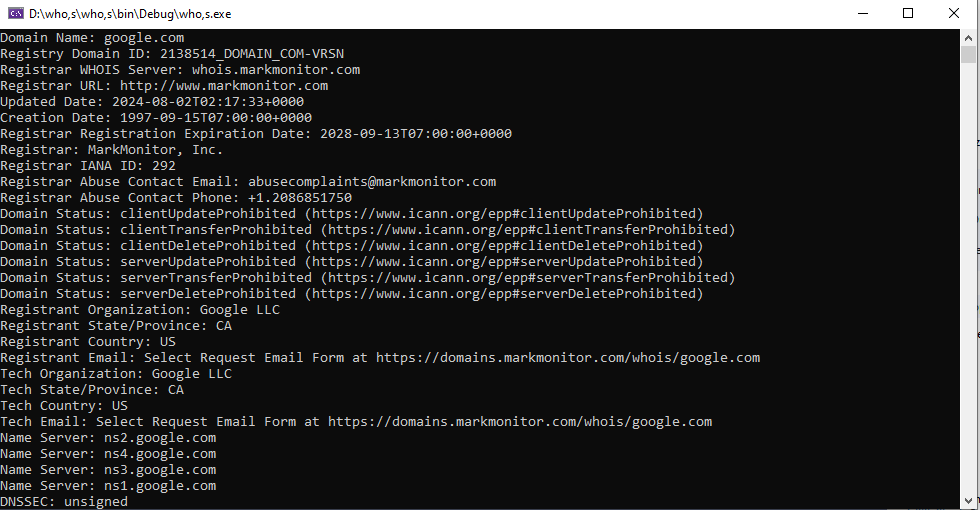Click abusecomplaints@markmonitor.com email address

click(372, 182)
